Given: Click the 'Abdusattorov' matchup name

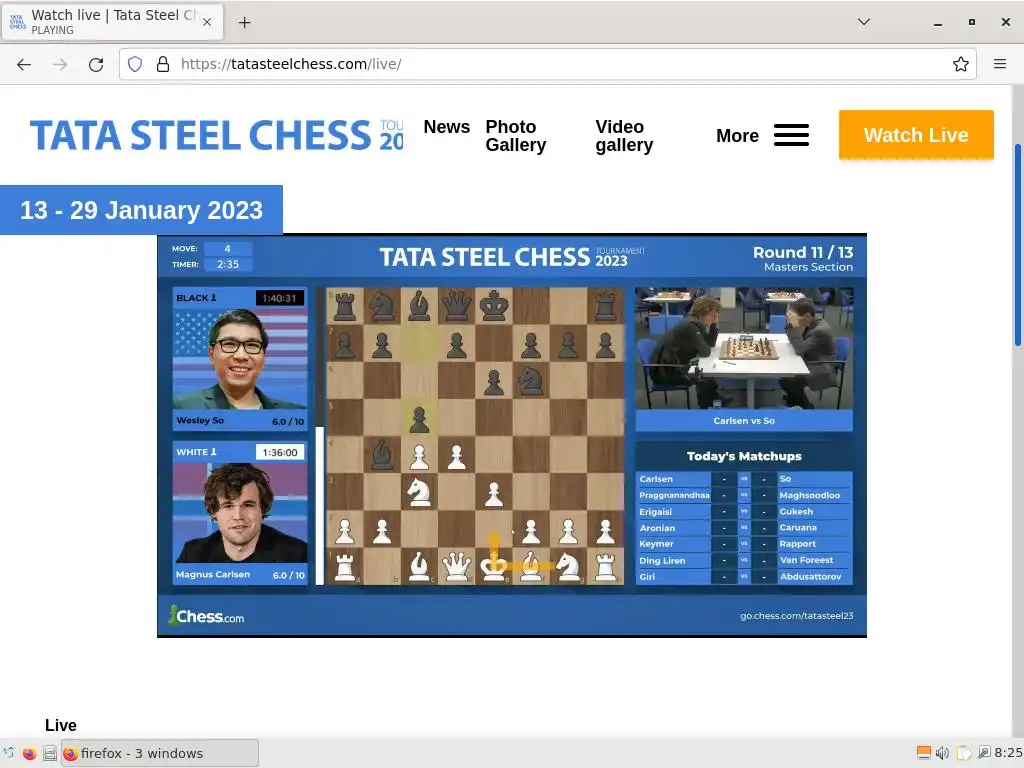Looking at the screenshot, I should point(810,577).
